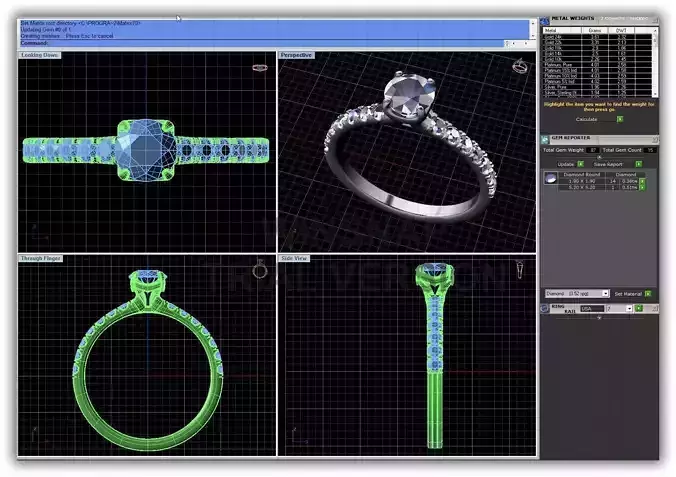Viewport: 676px width, 477px height.
Task: Click the green Set Material button
Action: click(648, 294)
